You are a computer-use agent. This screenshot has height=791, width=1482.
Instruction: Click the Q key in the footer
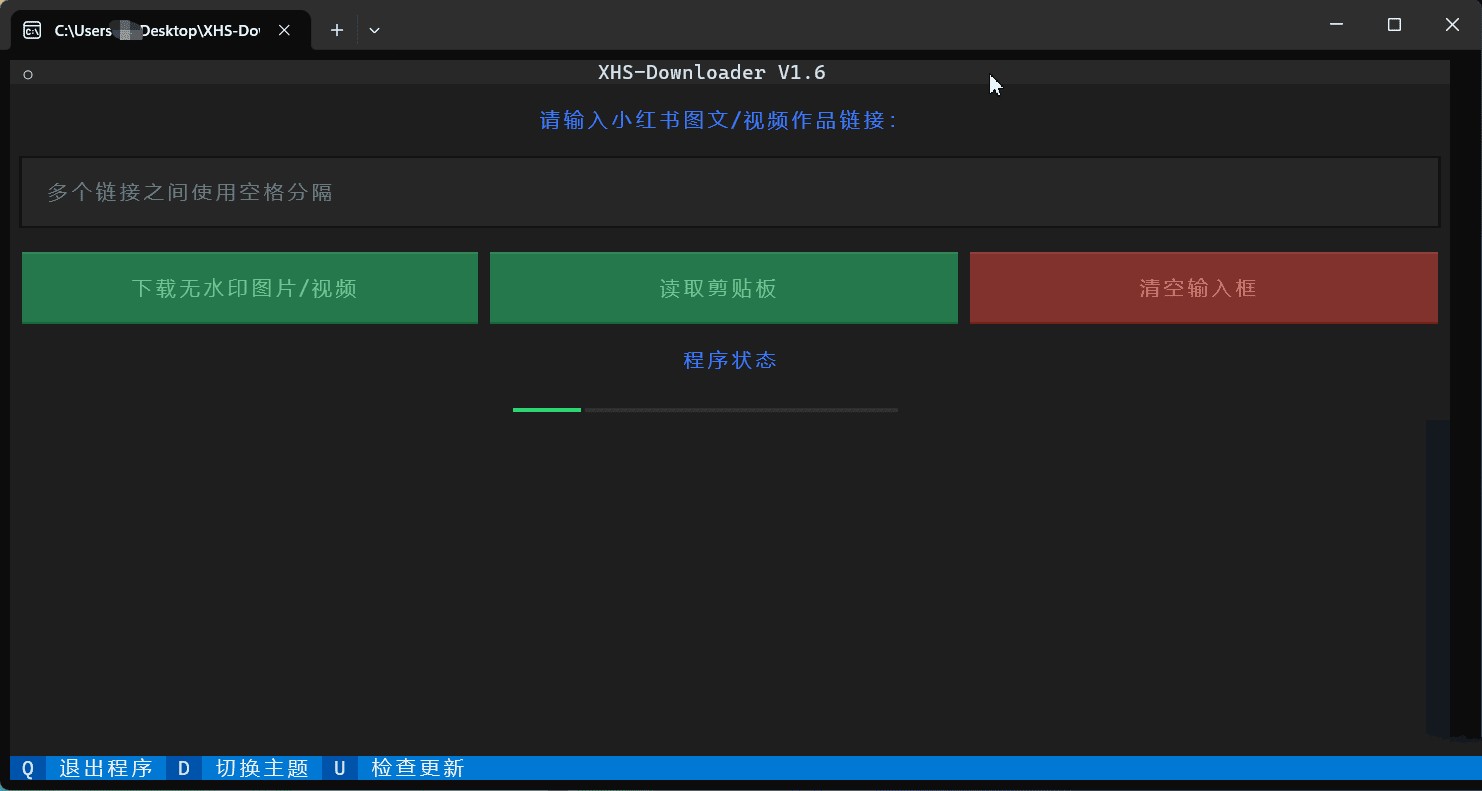(28, 768)
